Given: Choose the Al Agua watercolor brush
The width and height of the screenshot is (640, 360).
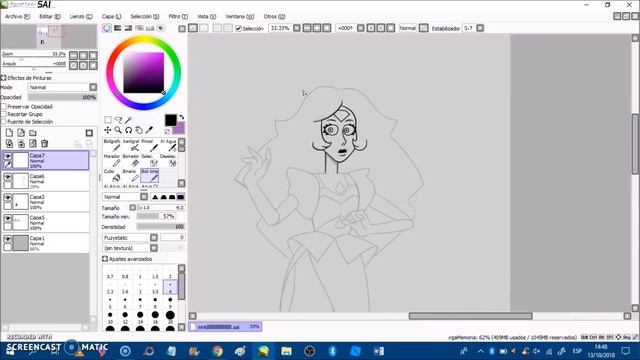Looking at the screenshot, I should 168,145.
